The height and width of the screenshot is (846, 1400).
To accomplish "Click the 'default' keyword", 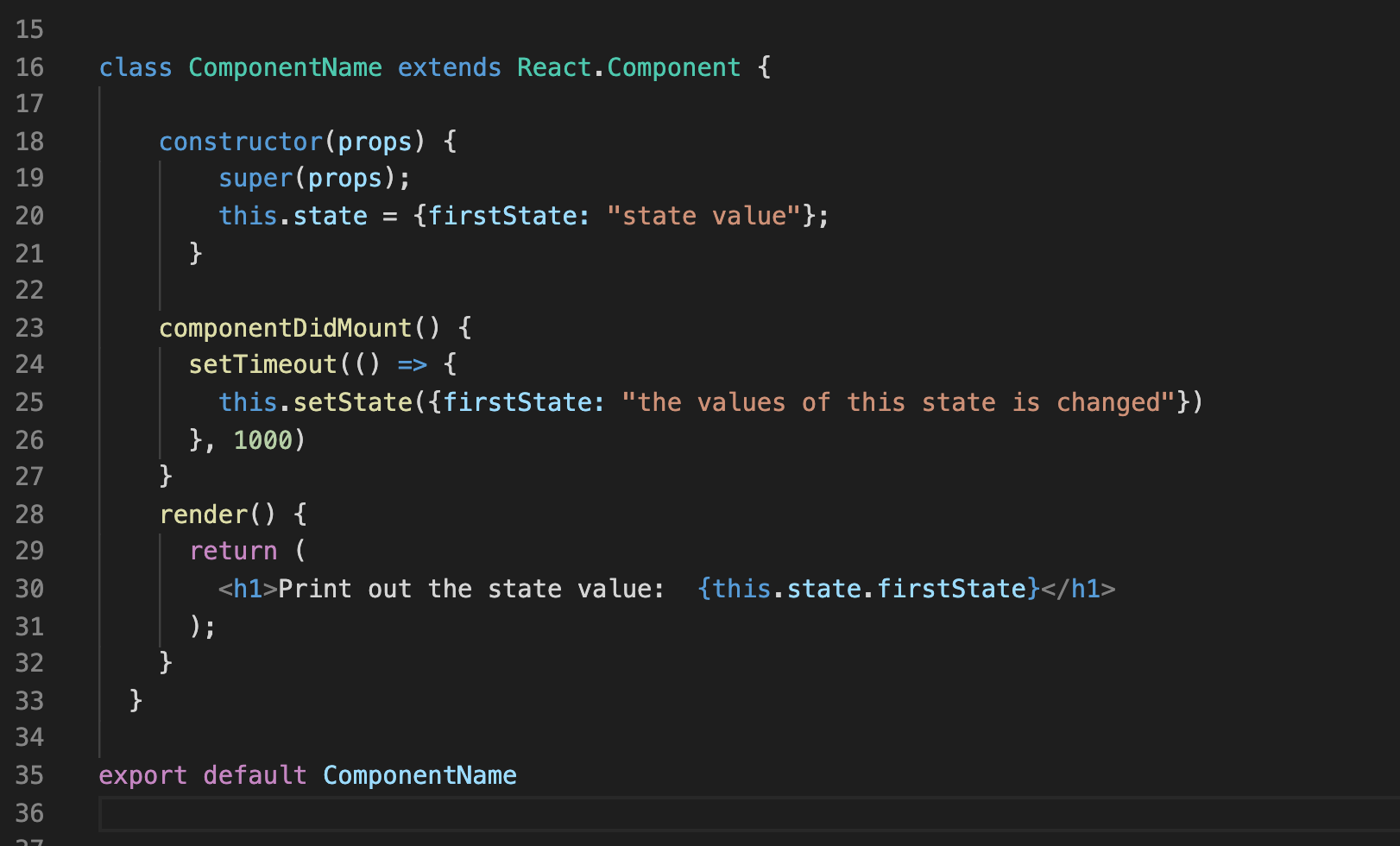I will 255,775.
